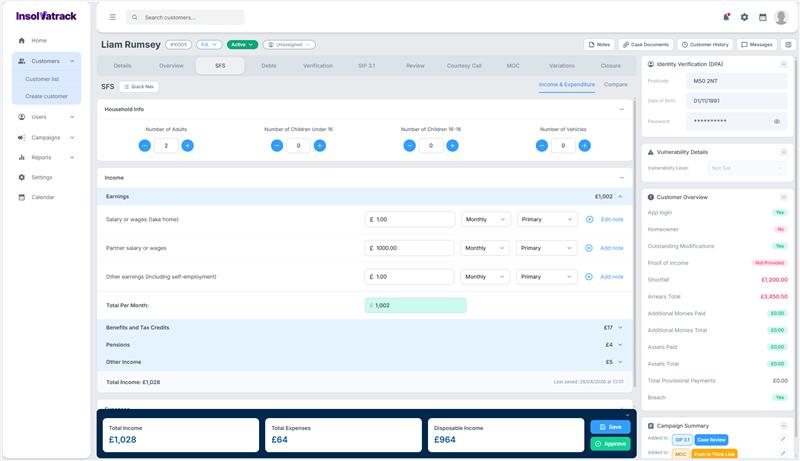800x461 pixels.
Task: Switch to the Courtesy Call tab
Action: coord(464,66)
